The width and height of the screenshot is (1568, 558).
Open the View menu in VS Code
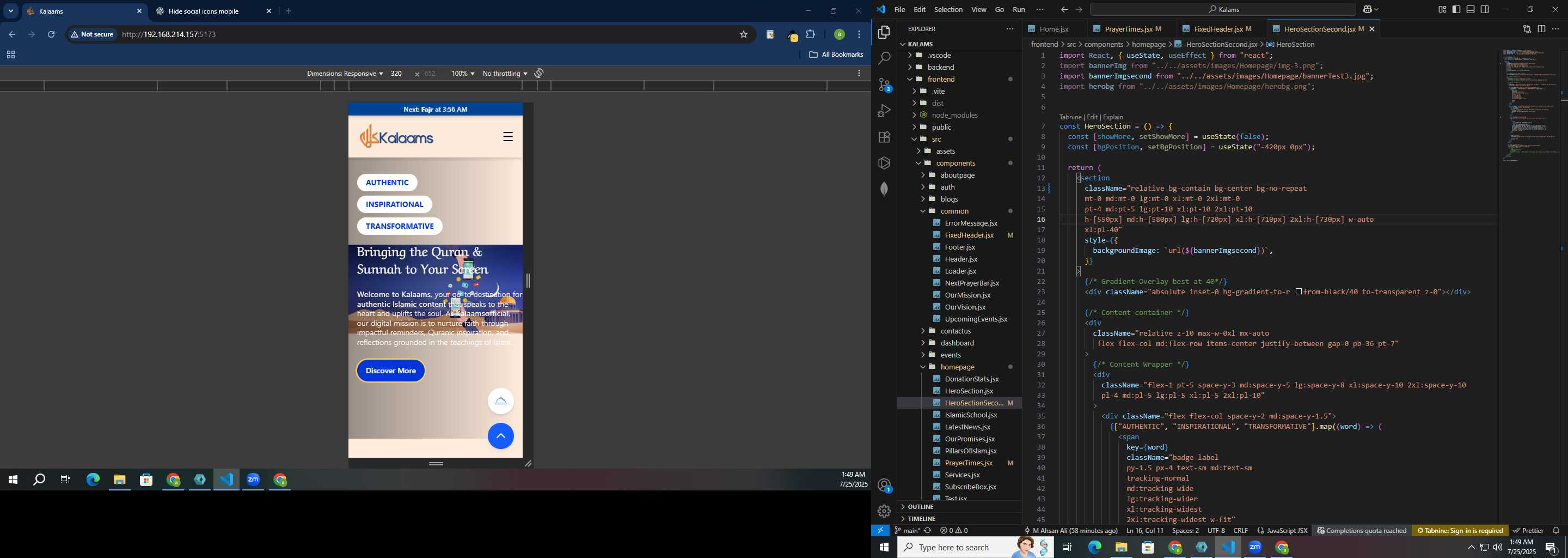(979, 10)
